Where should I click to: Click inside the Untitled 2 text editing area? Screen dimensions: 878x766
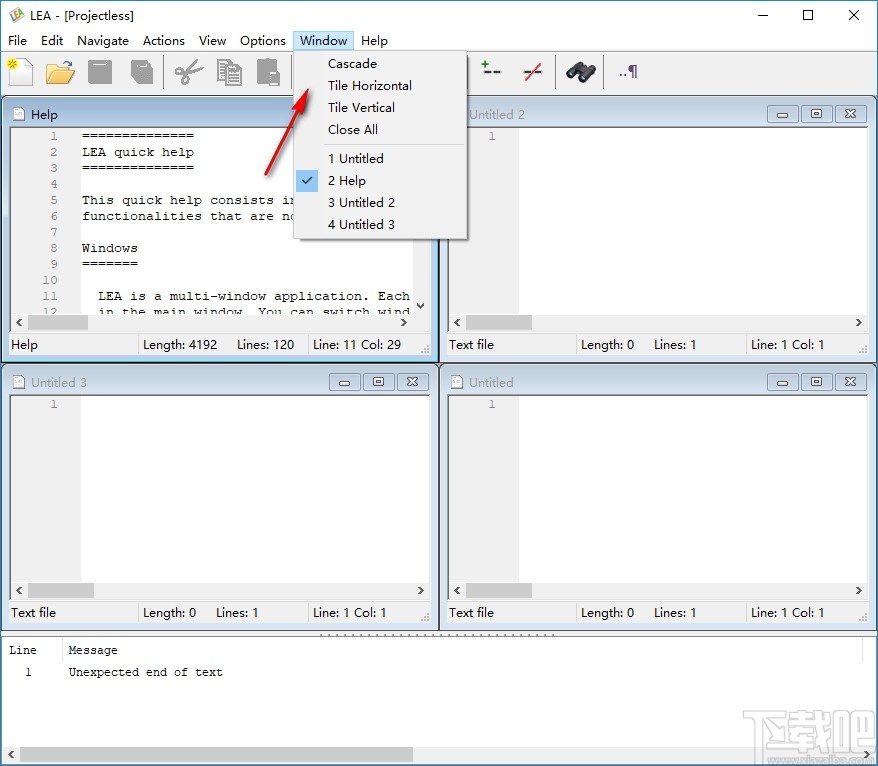tap(693, 221)
